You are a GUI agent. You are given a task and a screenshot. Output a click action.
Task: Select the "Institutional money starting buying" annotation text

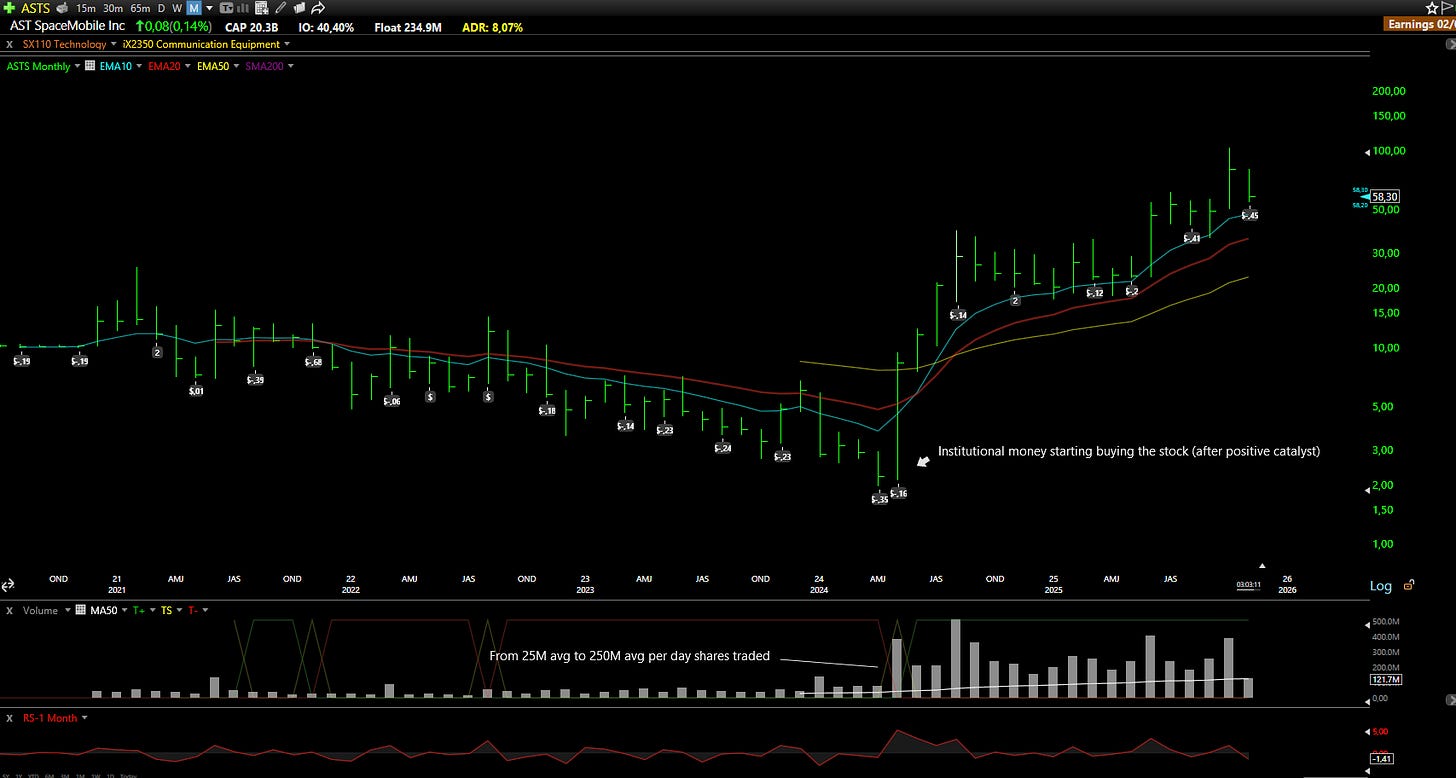point(1129,452)
